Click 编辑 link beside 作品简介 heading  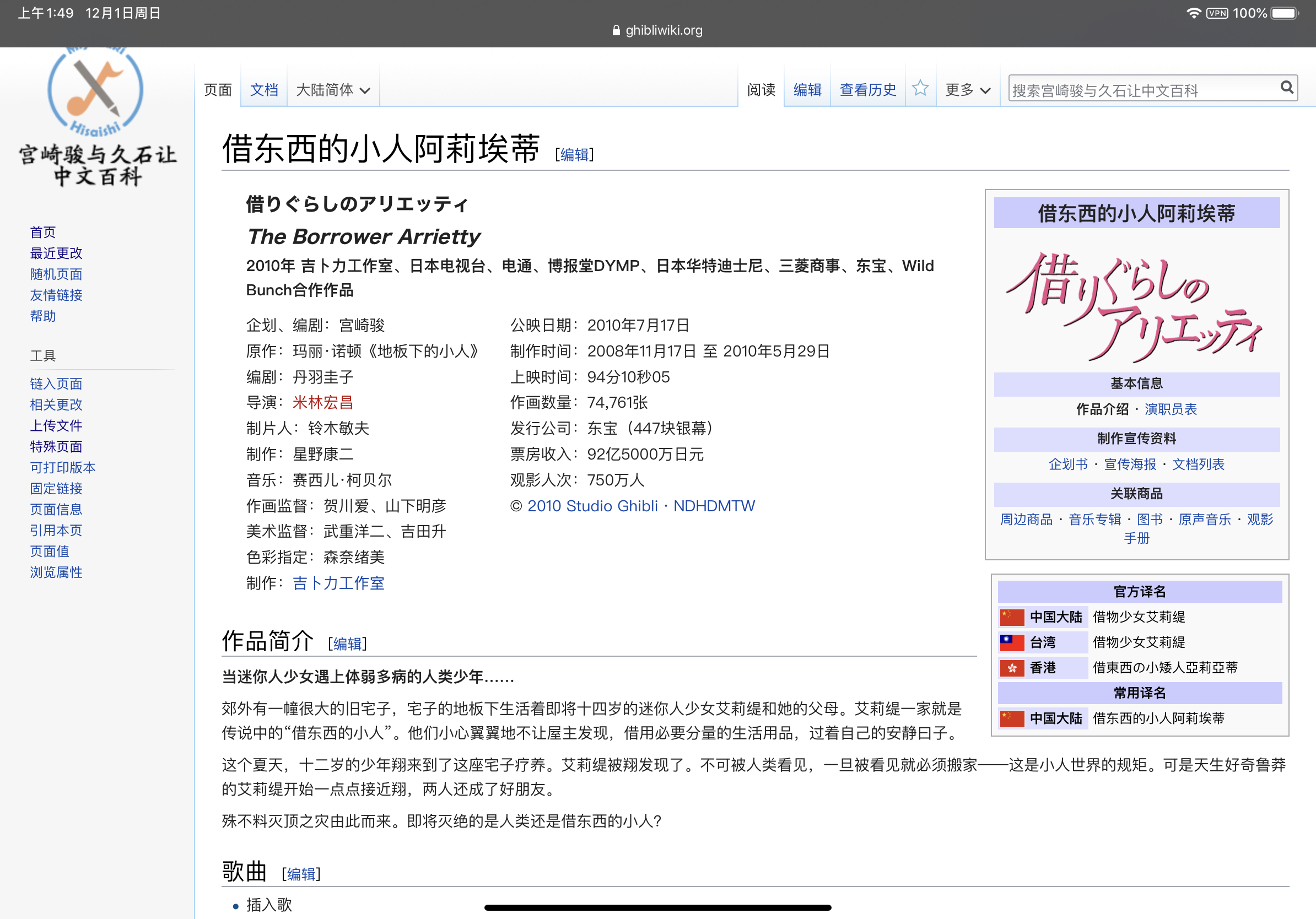347,644
